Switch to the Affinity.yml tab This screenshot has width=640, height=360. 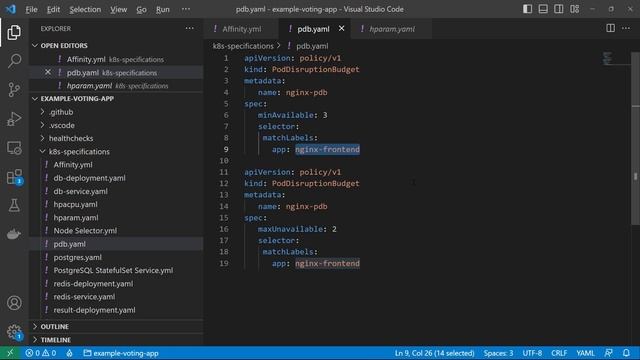coord(242,29)
